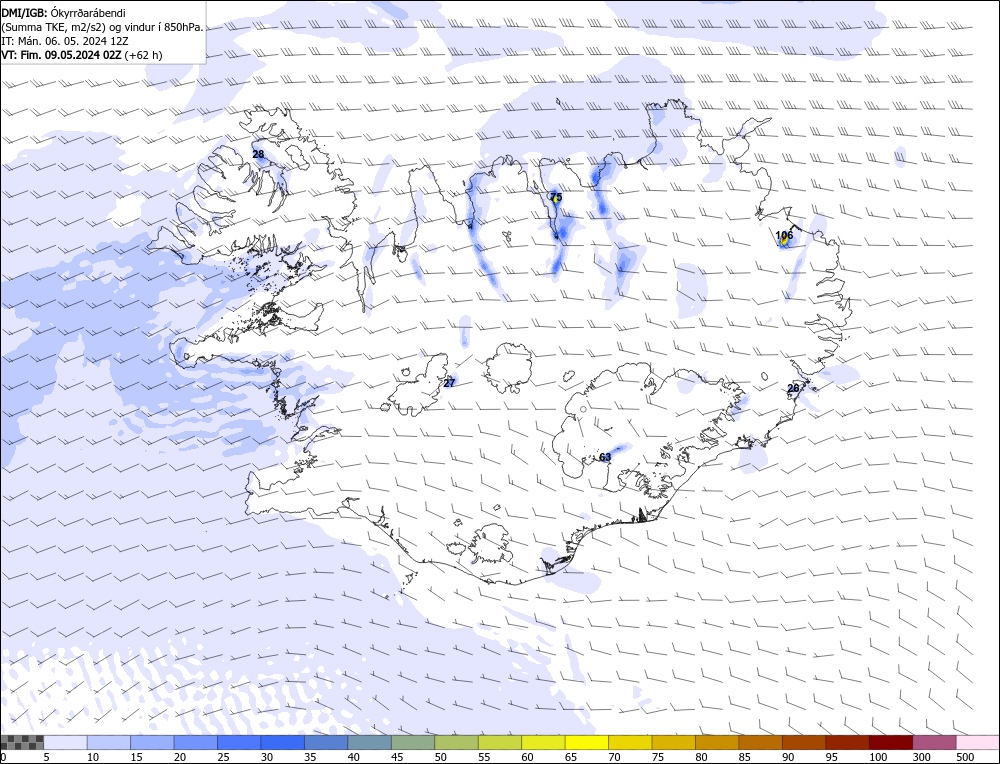Click the 106 TKE value in East Iceland
Image resolution: width=1000 pixels, height=764 pixels.
tap(784, 235)
